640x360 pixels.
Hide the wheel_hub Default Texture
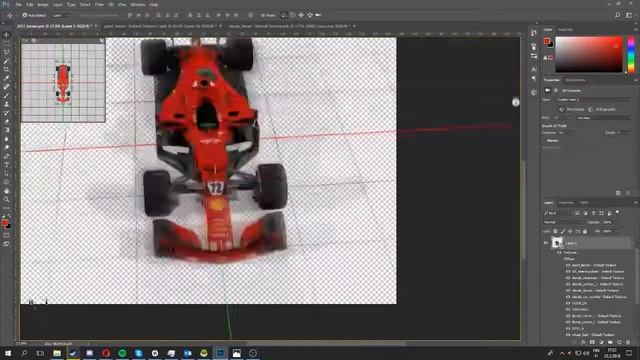(x=568, y=335)
